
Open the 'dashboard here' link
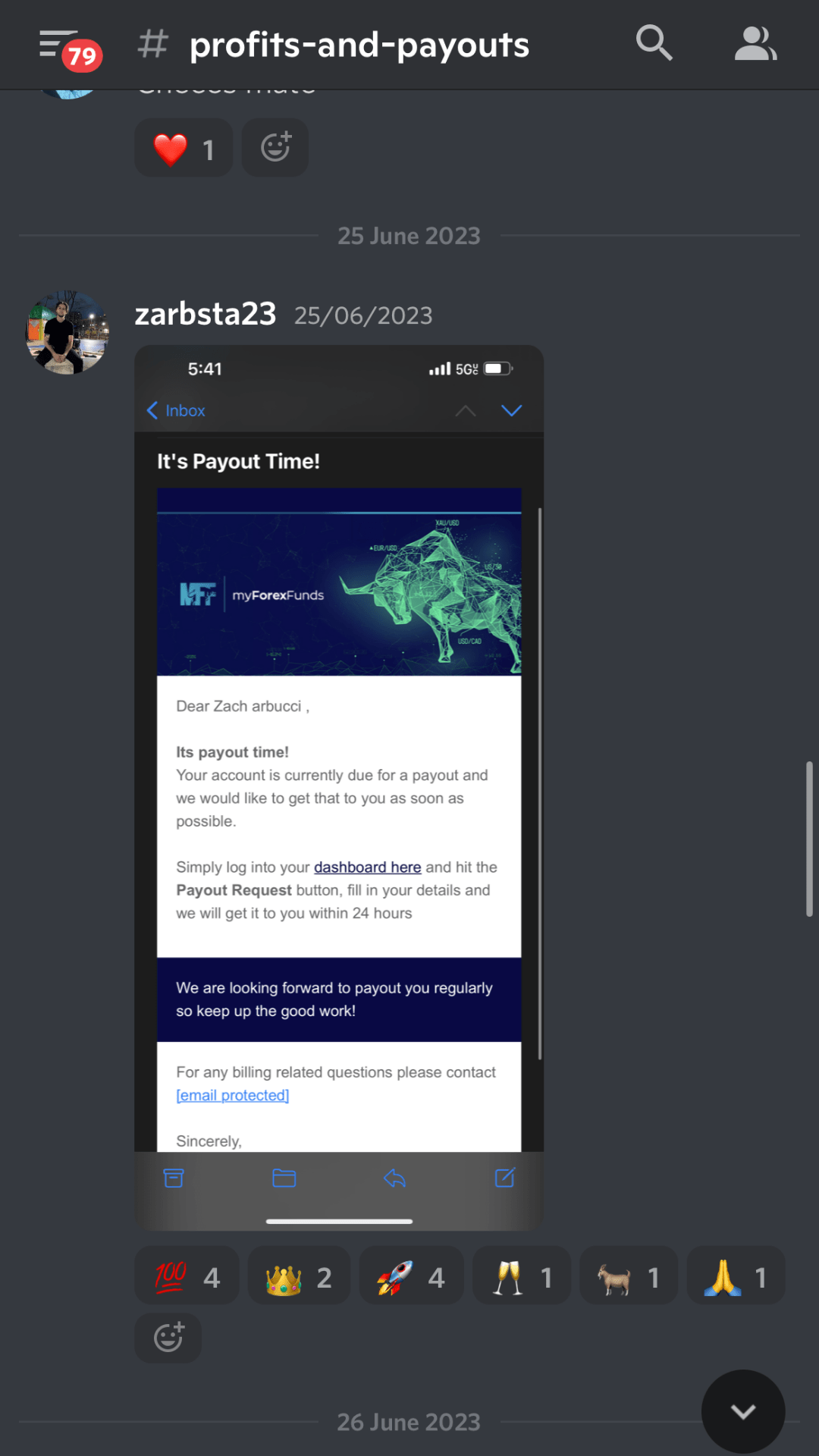(368, 867)
